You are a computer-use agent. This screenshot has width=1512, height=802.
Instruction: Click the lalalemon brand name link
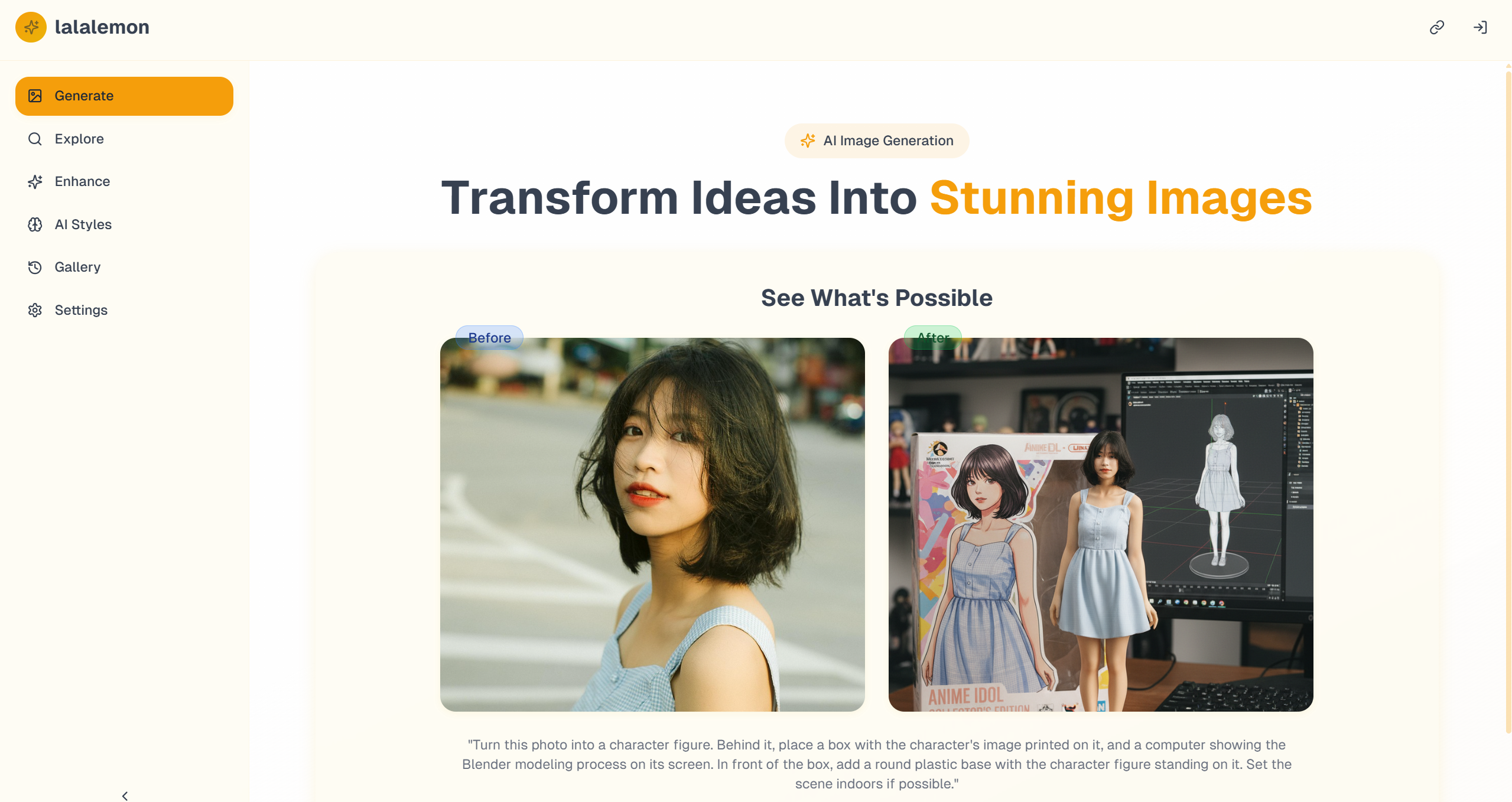tap(102, 27)
